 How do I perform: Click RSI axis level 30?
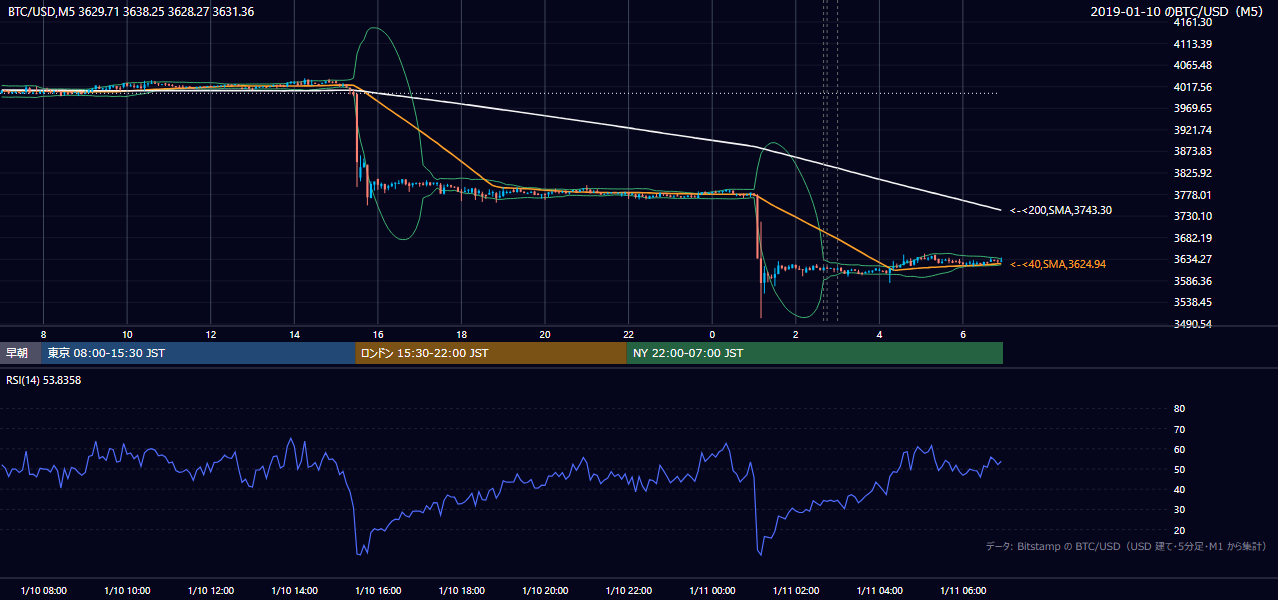tap(1179, 510)
